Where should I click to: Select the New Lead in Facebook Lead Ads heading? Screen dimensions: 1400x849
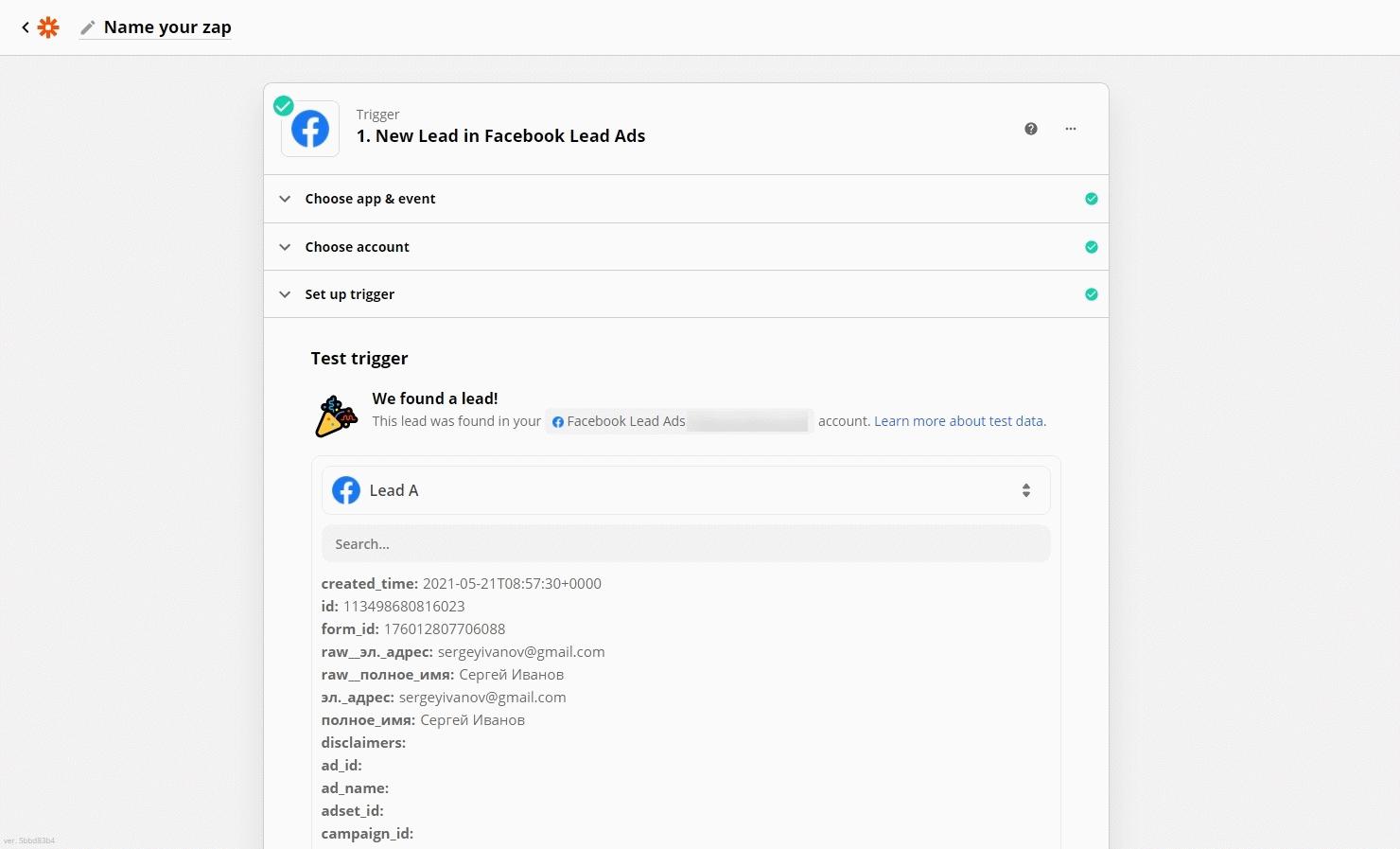point(500,136)
